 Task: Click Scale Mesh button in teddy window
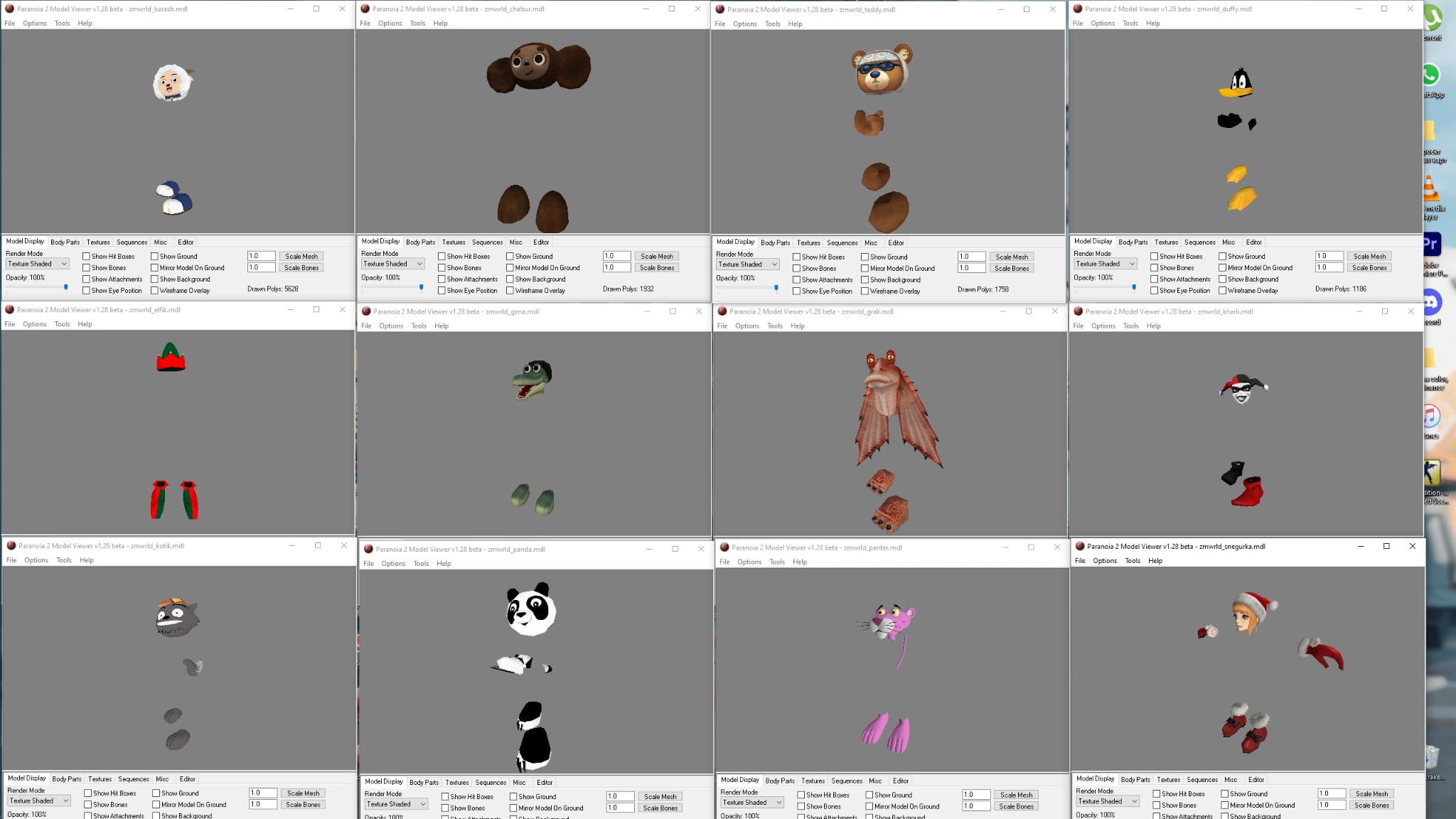[x=1012, y=257]
